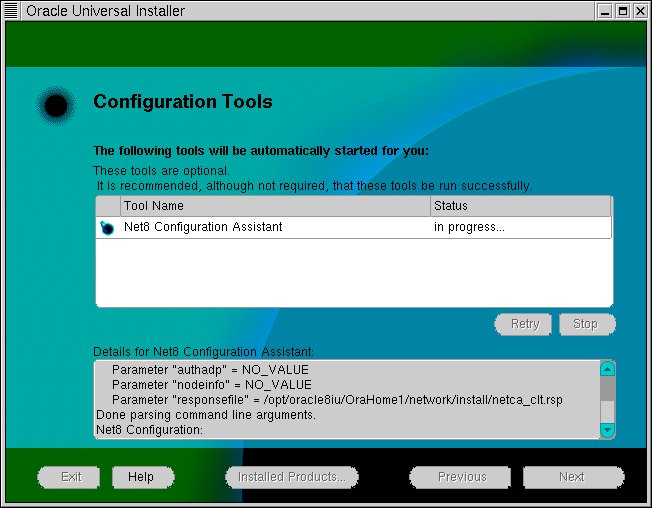Open the window menu icon in title bar
Image resolution: width=652 pixels, height=508 pixels.
pos(12,11)
